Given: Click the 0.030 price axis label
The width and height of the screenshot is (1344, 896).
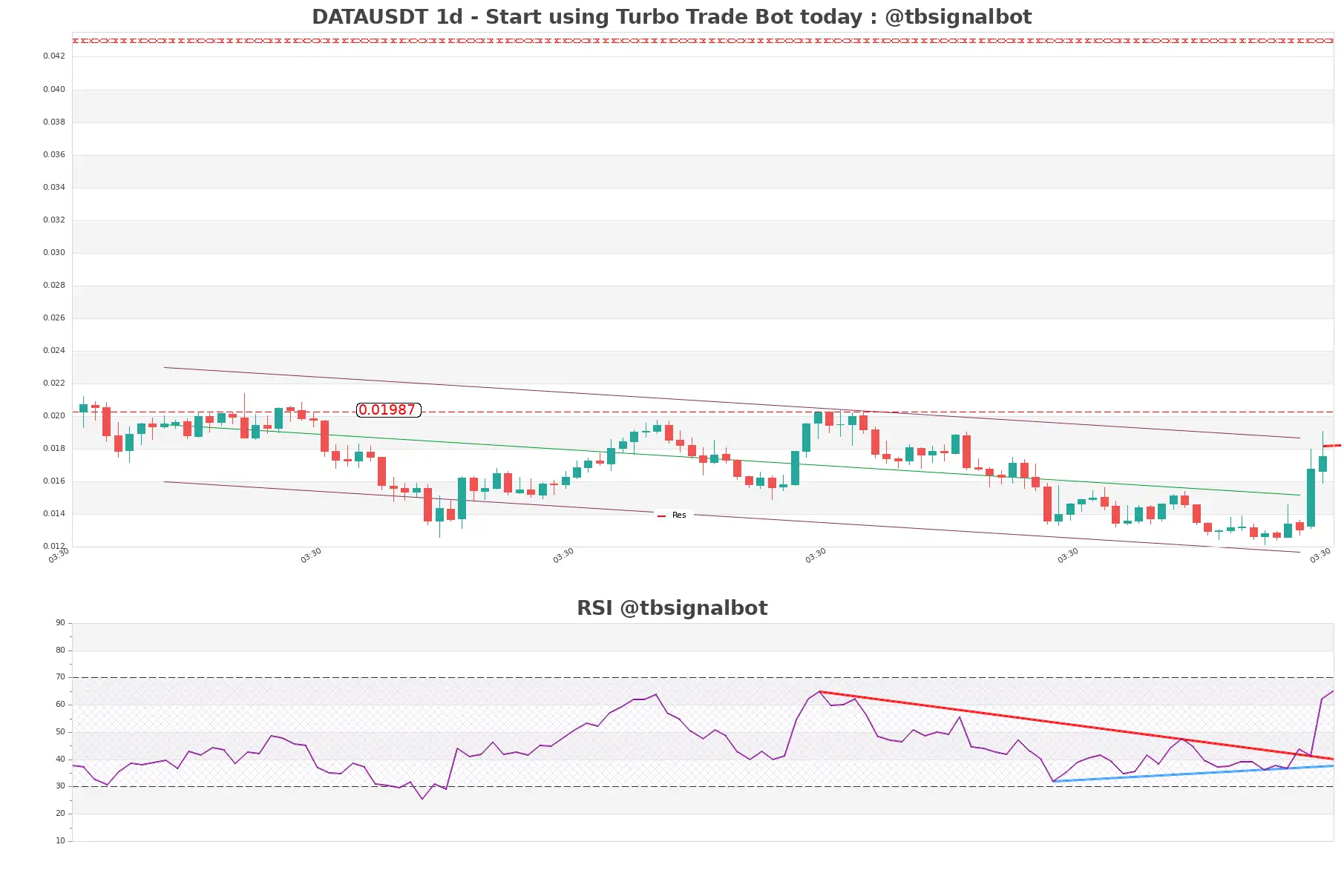Looking at the screenshot, I should (x=54, y=253).
